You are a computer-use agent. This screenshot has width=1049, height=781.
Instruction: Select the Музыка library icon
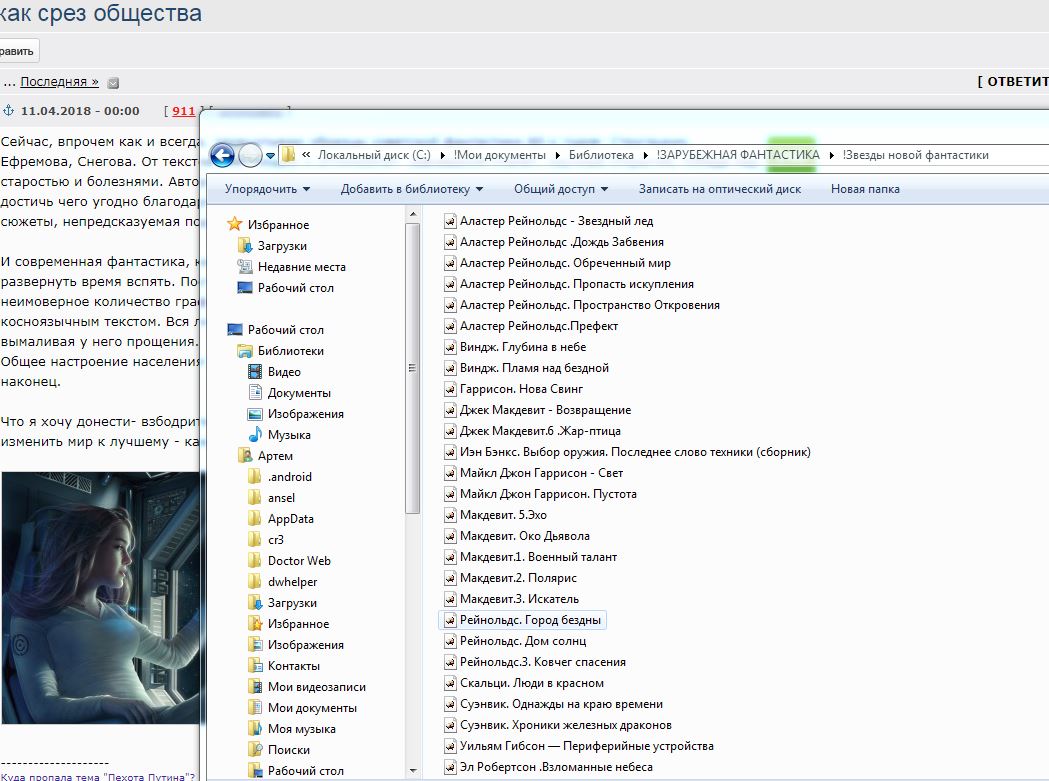[x=255, y=434]
